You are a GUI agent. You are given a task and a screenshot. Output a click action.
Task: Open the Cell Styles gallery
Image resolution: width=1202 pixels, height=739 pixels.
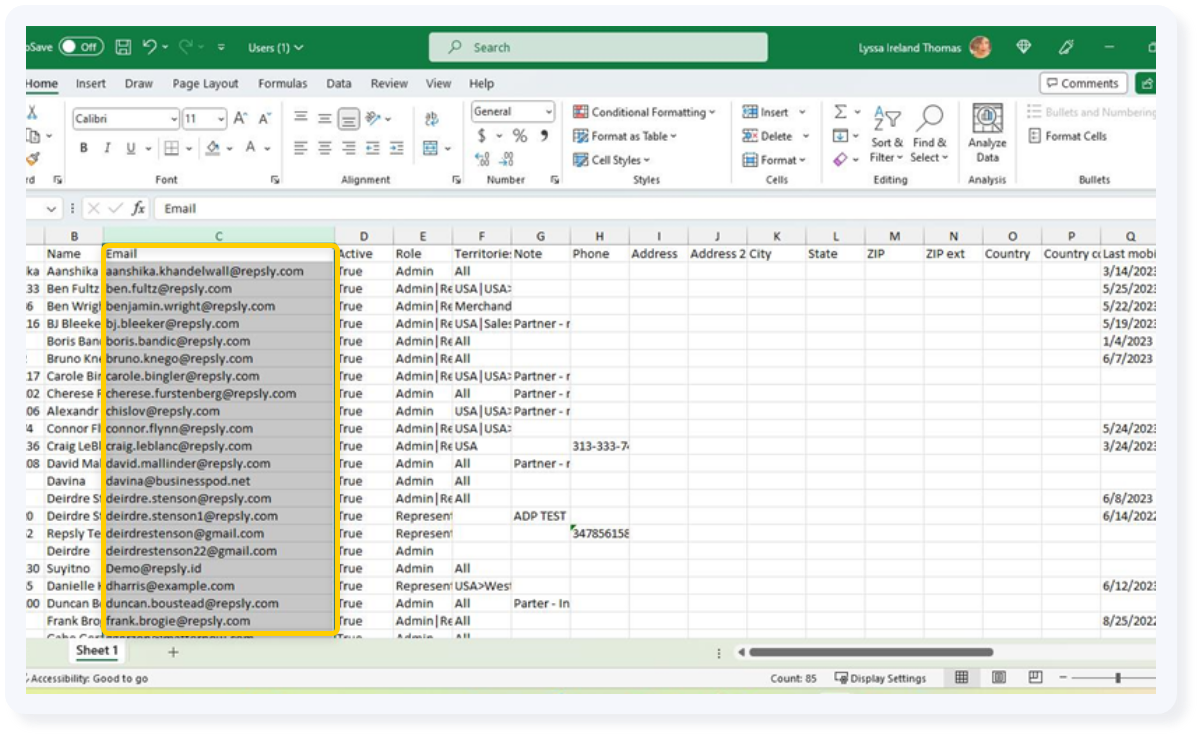click(x=611, y=160)
